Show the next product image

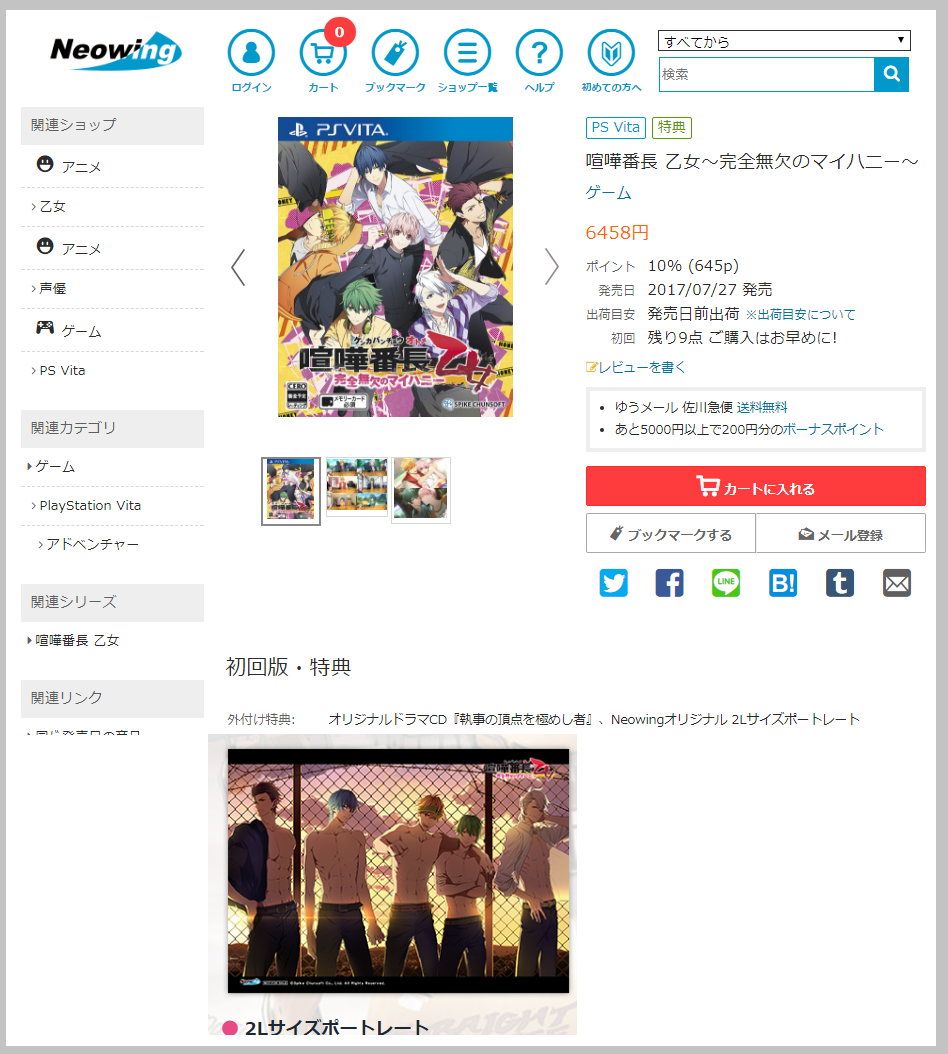(551, 267)
